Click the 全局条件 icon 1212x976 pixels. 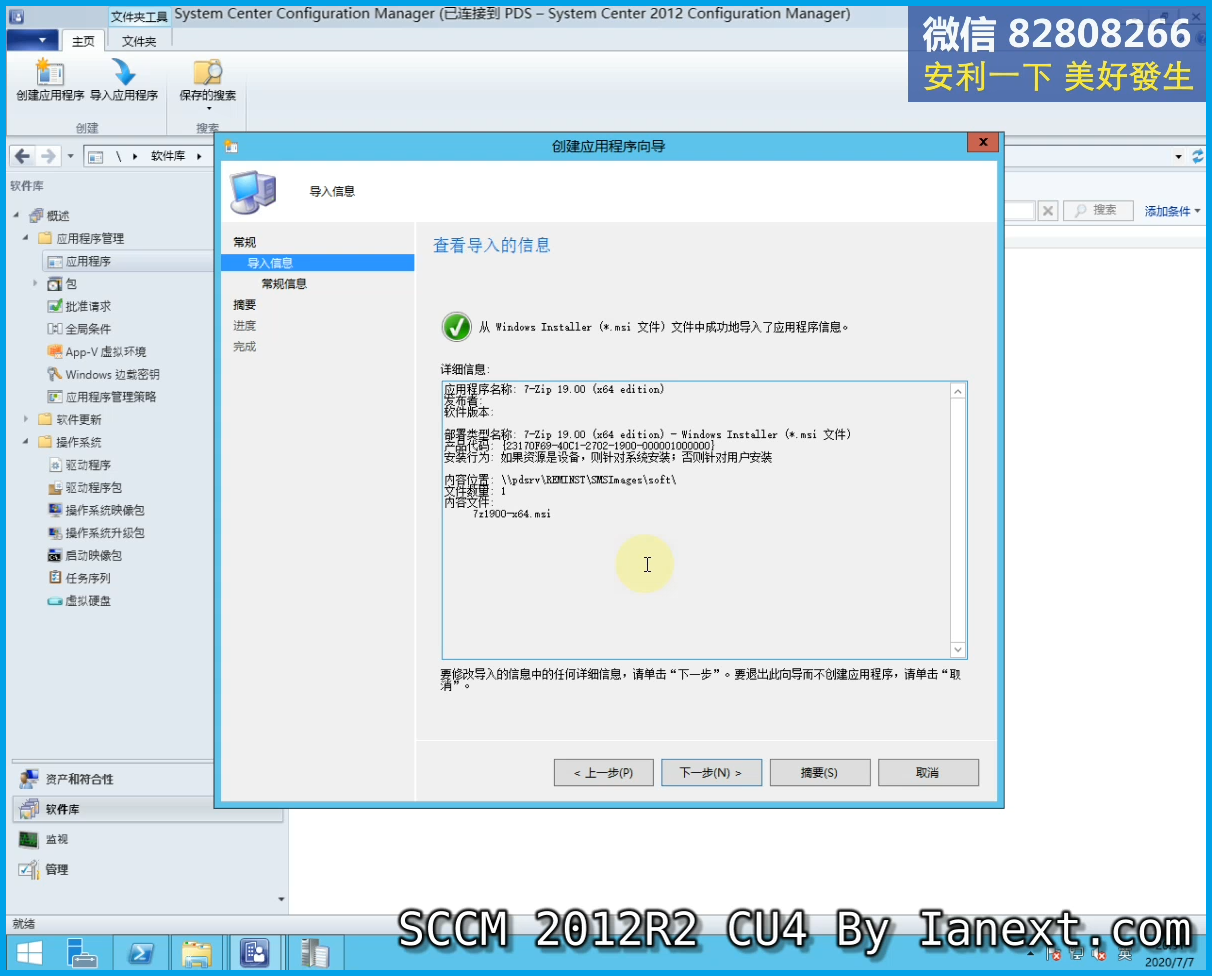tap(55, 329)
